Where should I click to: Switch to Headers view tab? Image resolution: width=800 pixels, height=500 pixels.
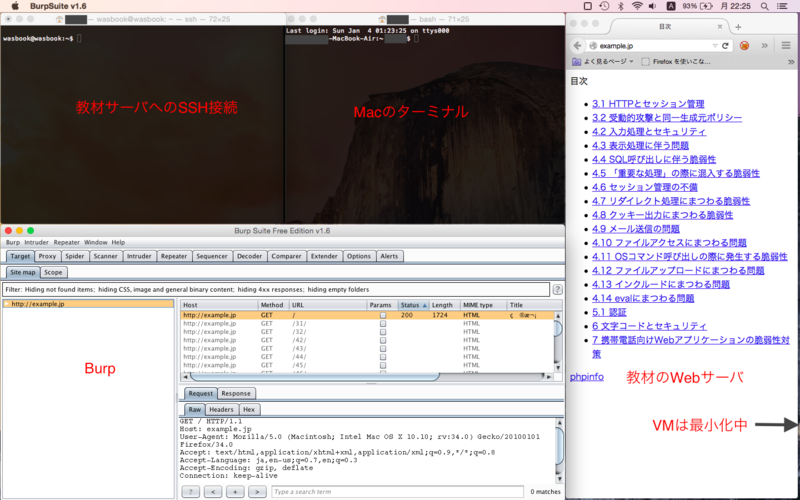click(221, 409)
